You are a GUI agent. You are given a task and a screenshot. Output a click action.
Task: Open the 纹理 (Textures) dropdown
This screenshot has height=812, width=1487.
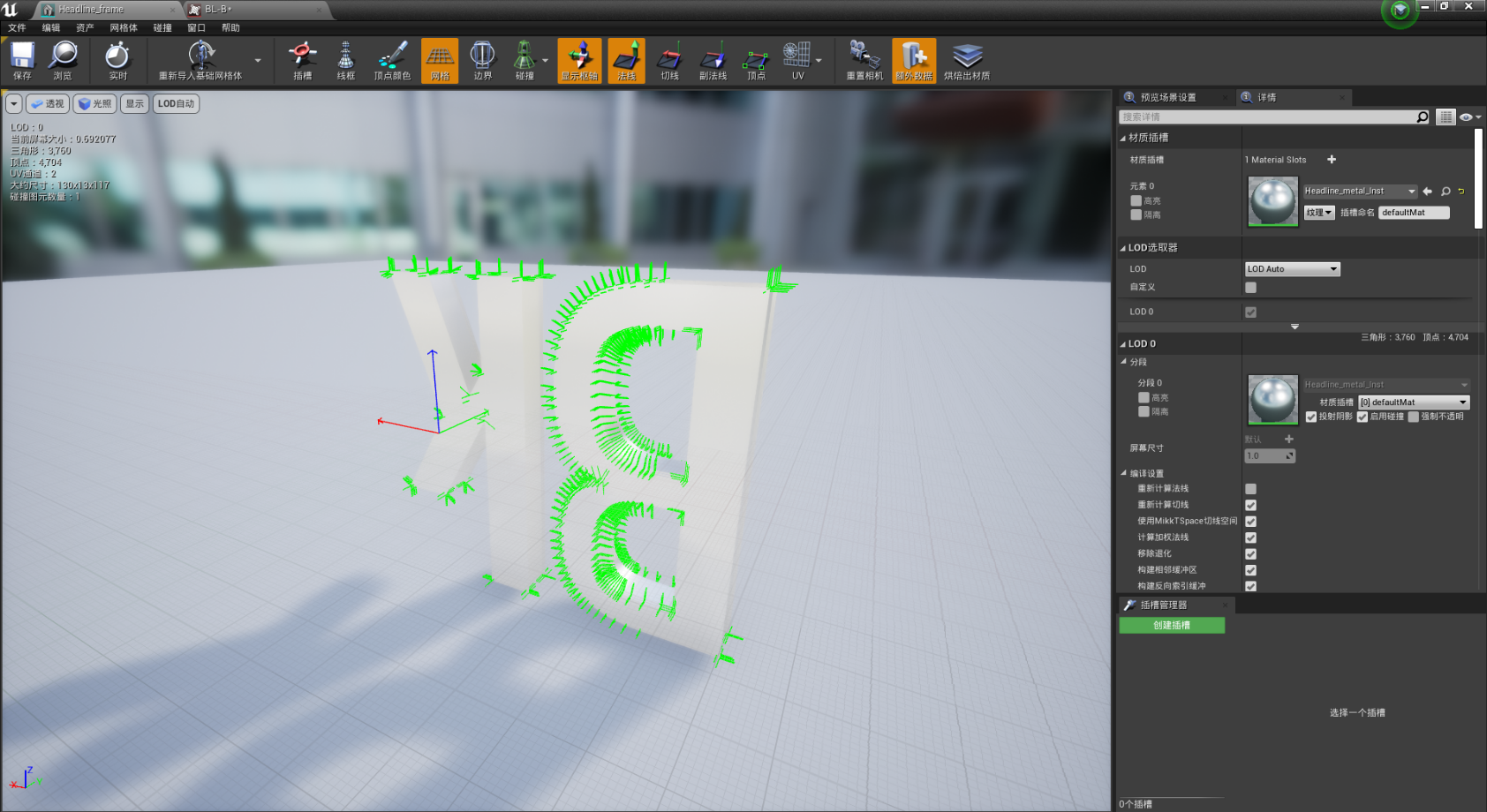tap(1319, 213)
